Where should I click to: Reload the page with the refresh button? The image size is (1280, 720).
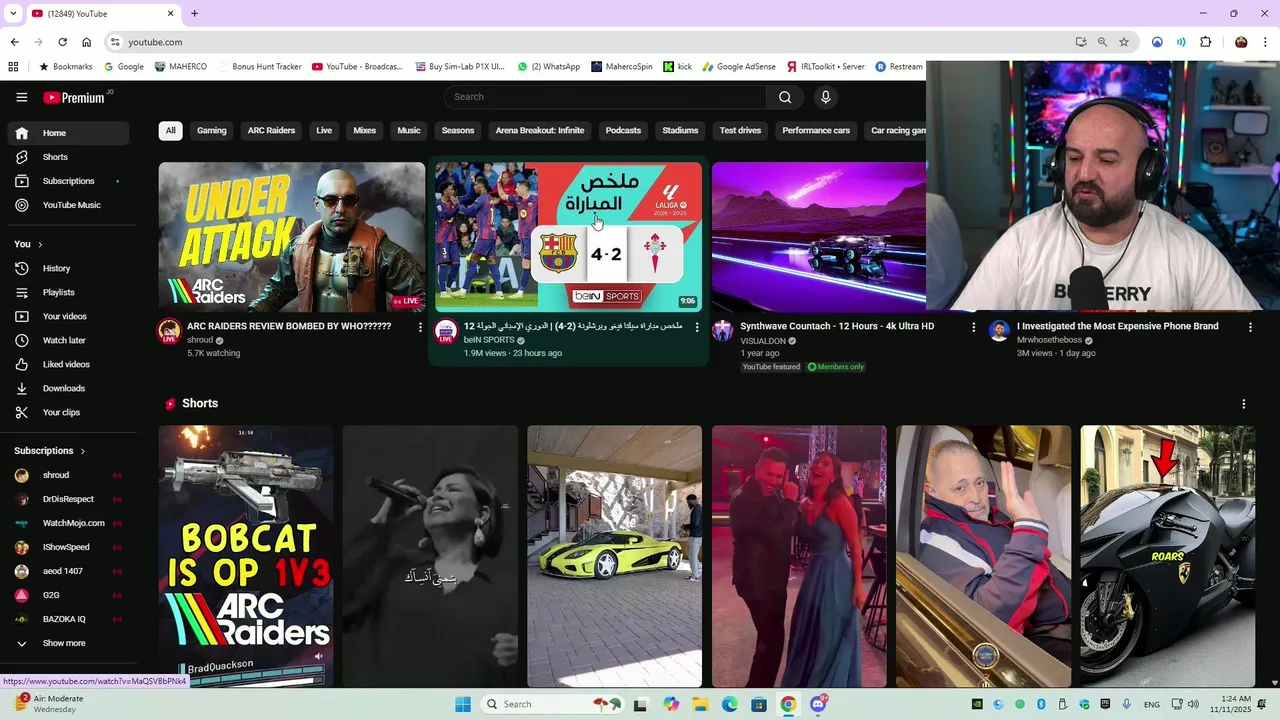(x=62, y=42)
